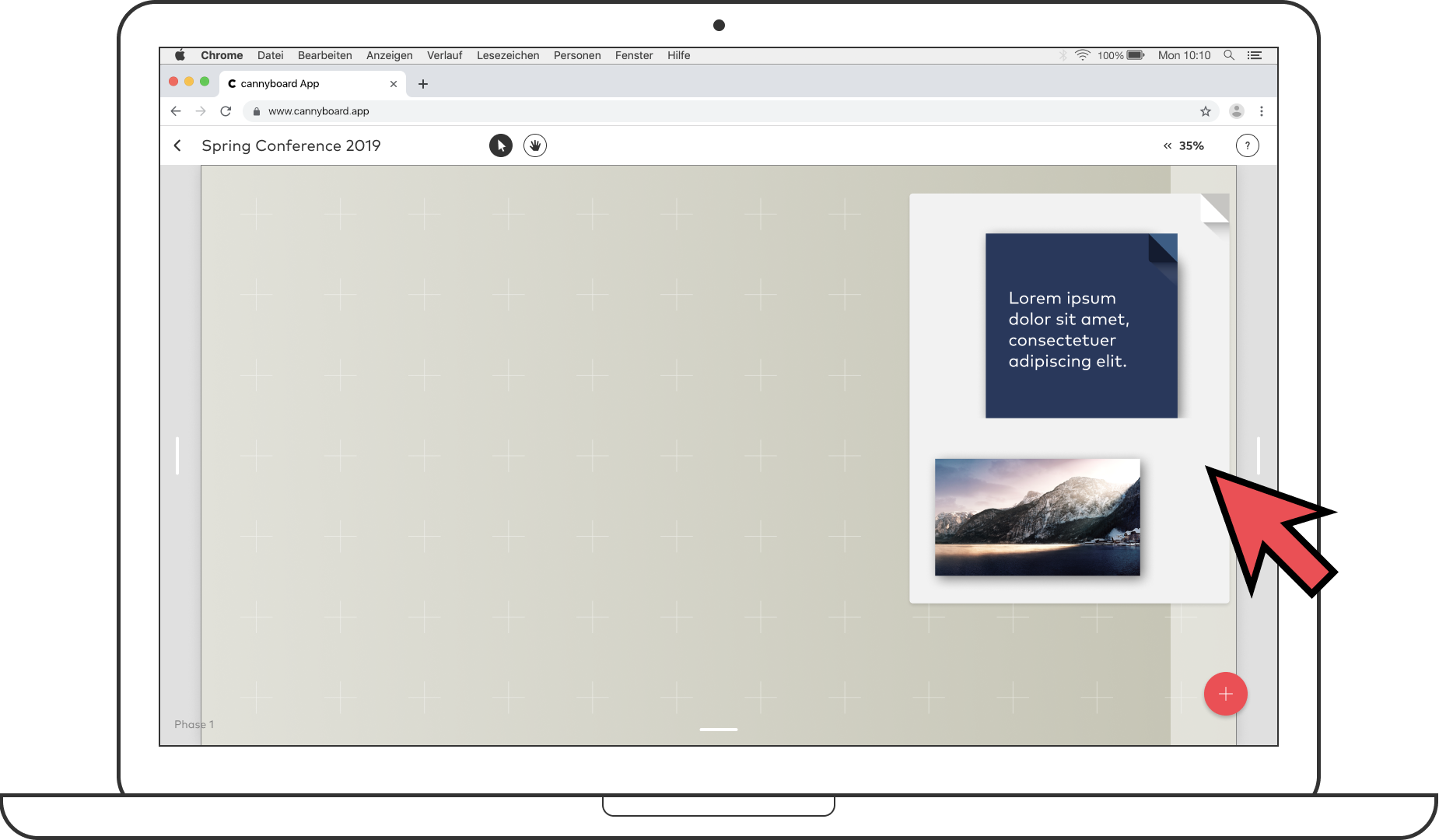Click the Mon 10:10 clock

click(1185, 55)
